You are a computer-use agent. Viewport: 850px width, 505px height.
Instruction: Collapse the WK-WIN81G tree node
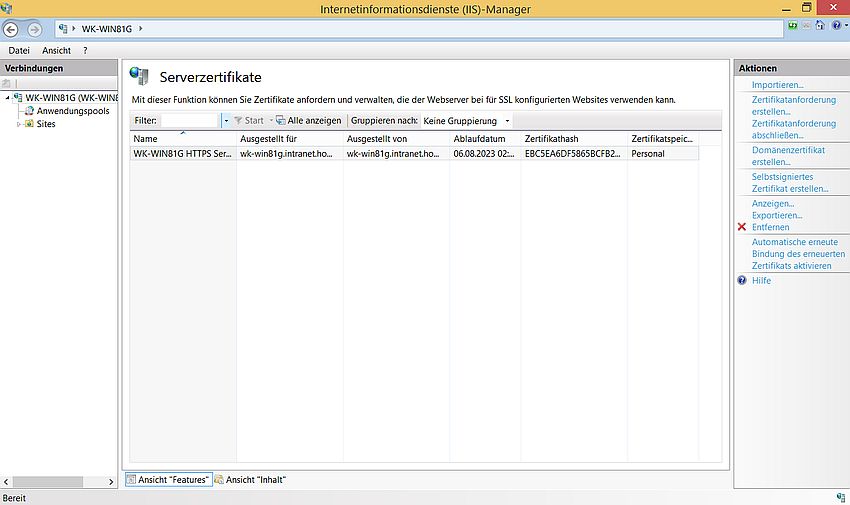tap(8, 98)
